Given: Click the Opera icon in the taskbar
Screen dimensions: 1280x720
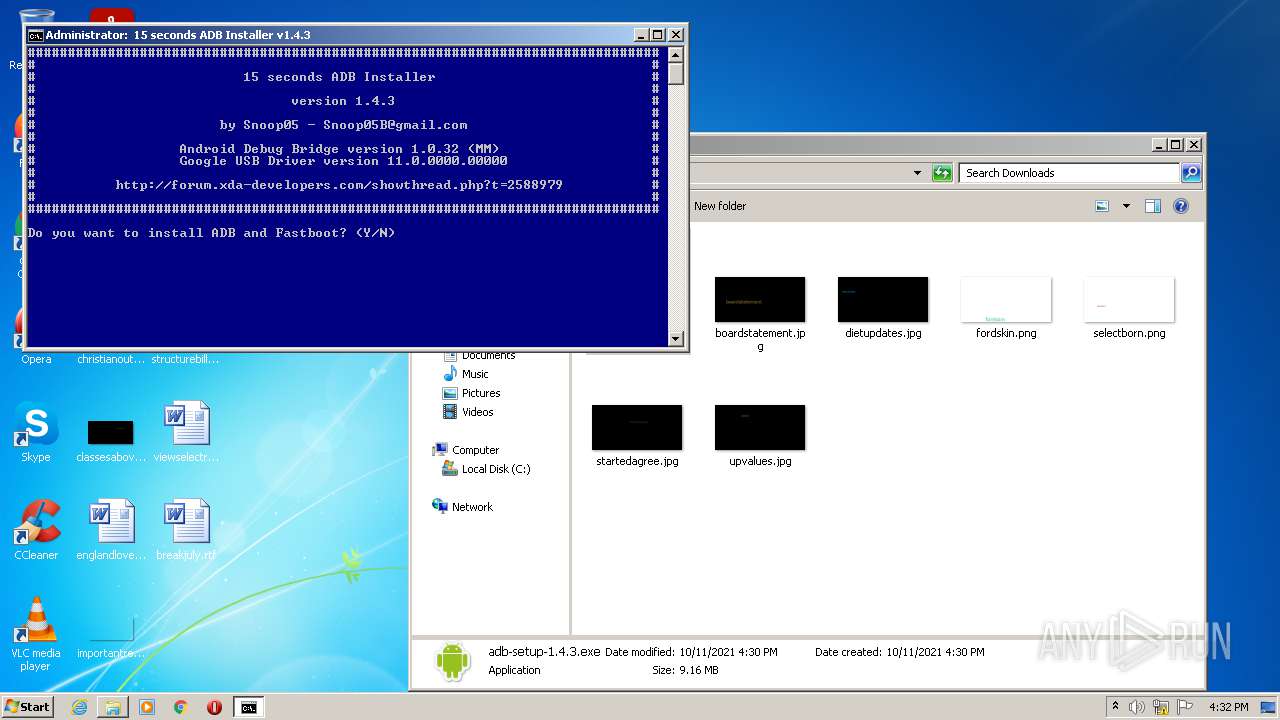Looking at the screenshot, I should point(214,707).
